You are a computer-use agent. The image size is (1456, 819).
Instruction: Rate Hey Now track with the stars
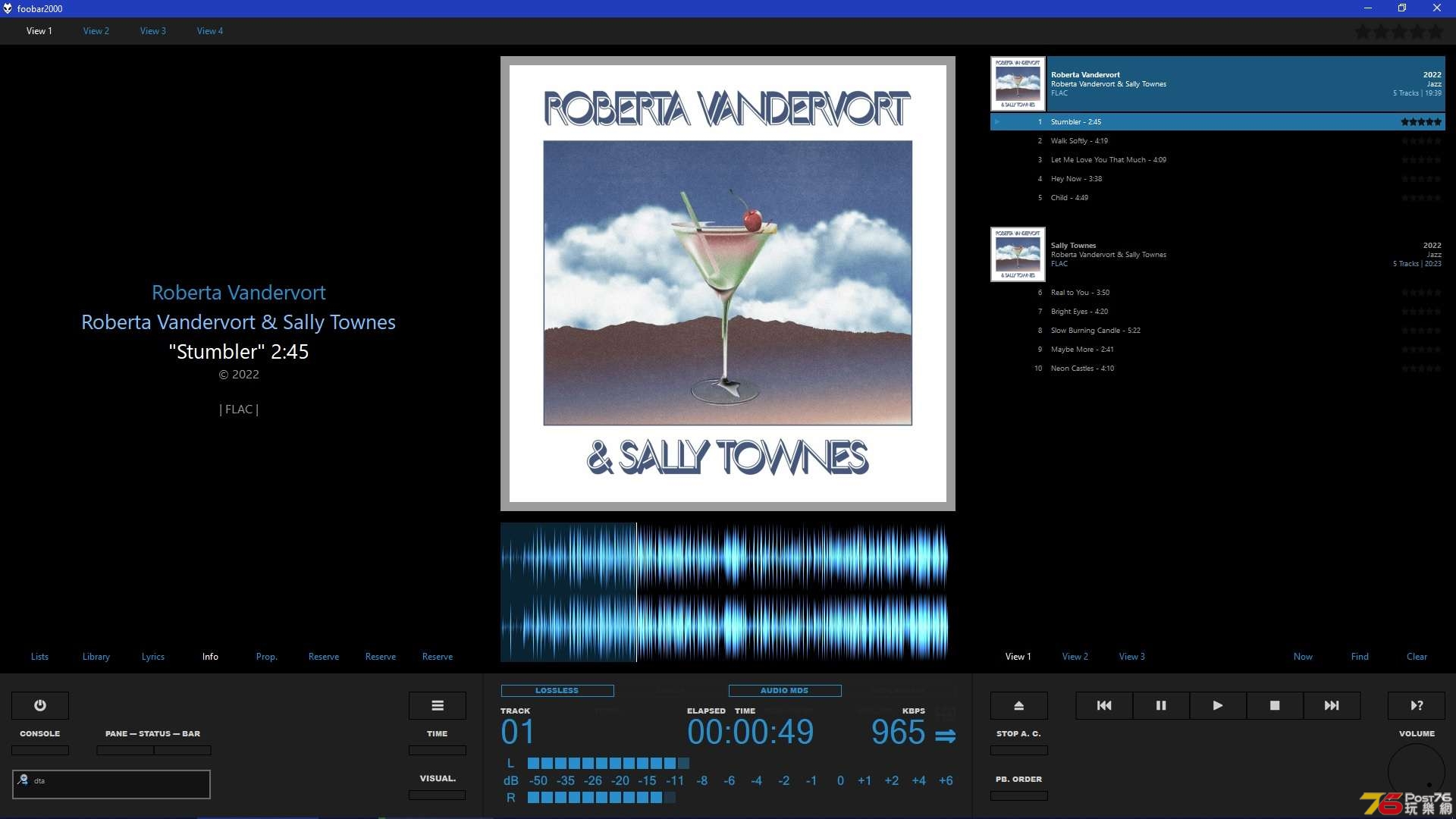(1421, 178)
